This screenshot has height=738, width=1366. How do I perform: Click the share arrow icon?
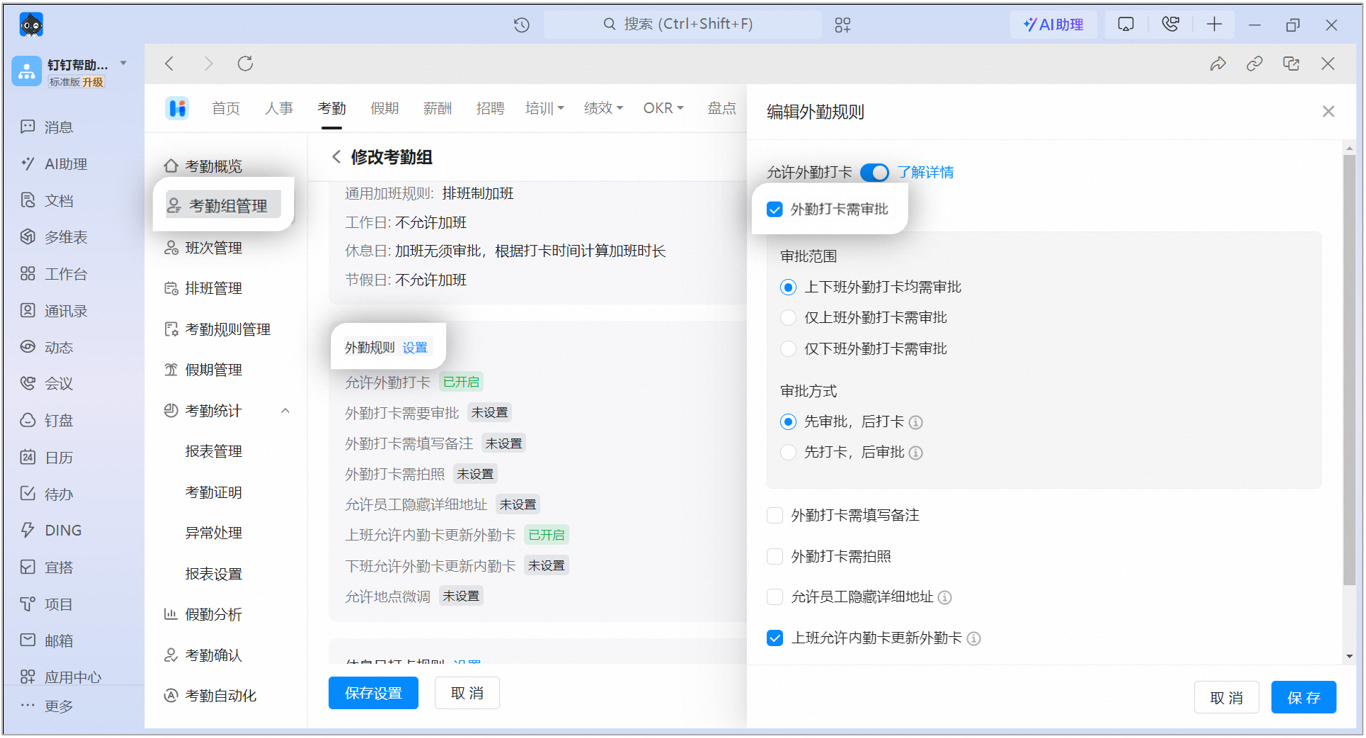point(1218,64)
